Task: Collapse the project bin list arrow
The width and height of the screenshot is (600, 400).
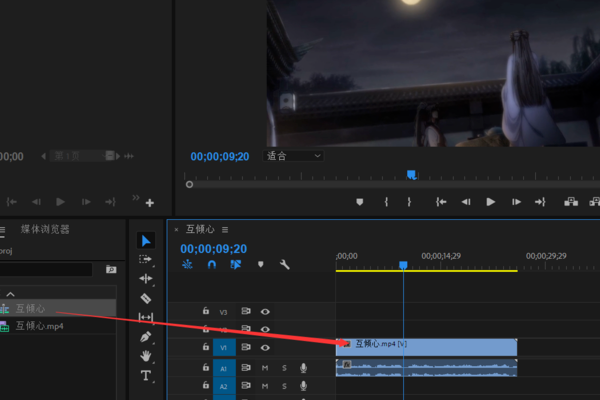Action: 11,294
